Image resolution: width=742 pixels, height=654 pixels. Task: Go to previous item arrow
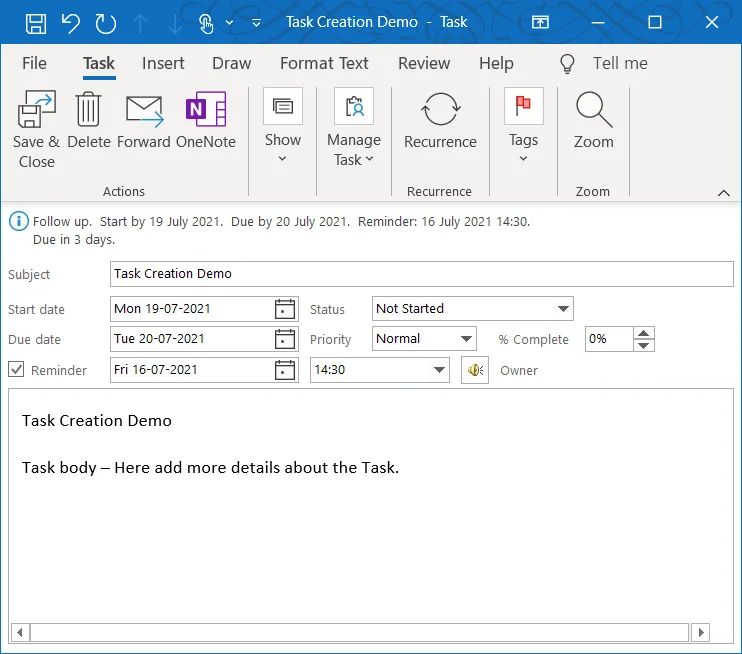click(x=141, y=23)
